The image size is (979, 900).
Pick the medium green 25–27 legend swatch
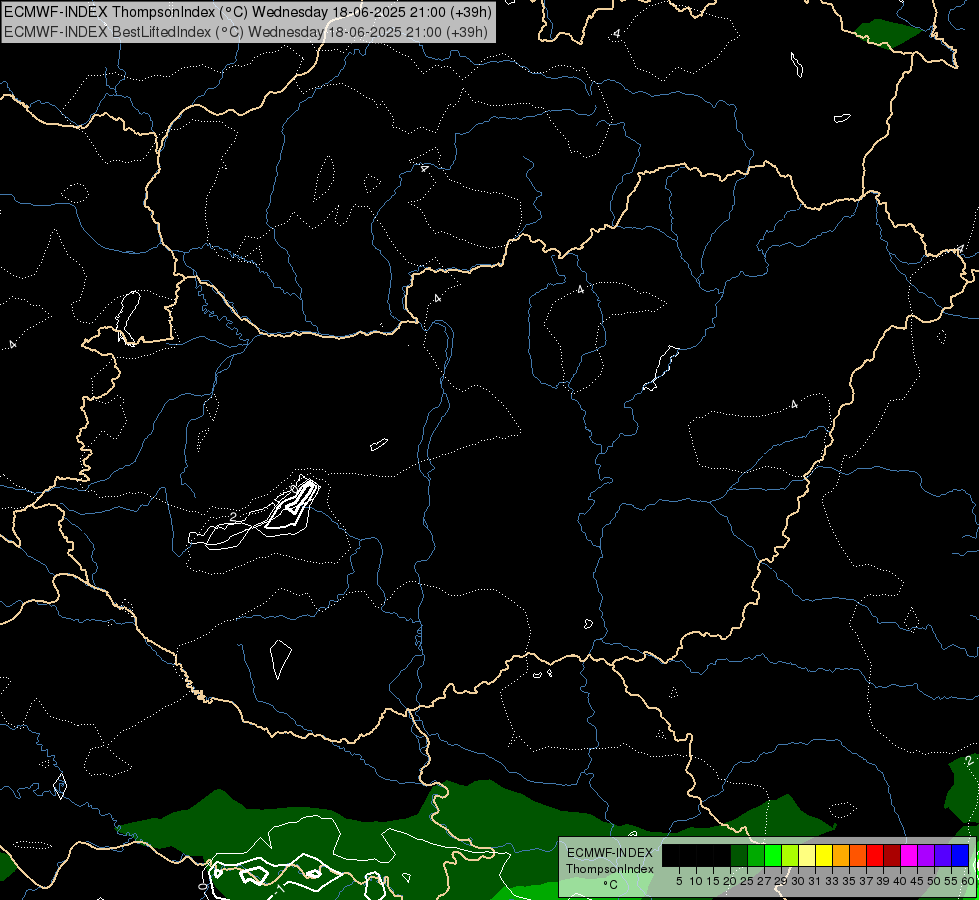pos(756,855)
